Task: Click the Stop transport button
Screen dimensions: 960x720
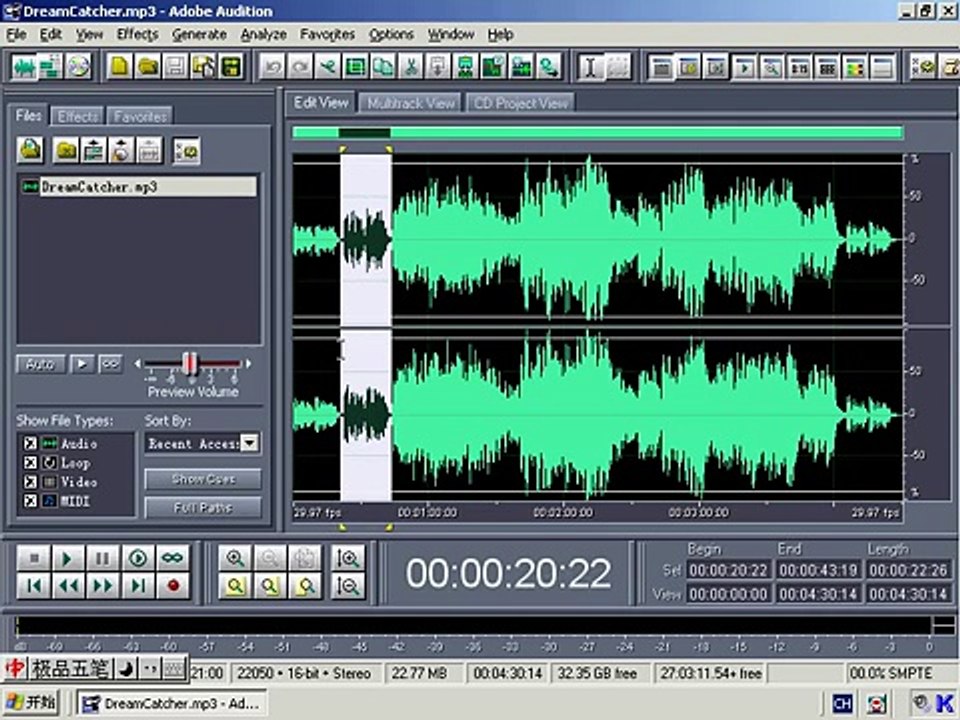Action: [x=34, y=558]
